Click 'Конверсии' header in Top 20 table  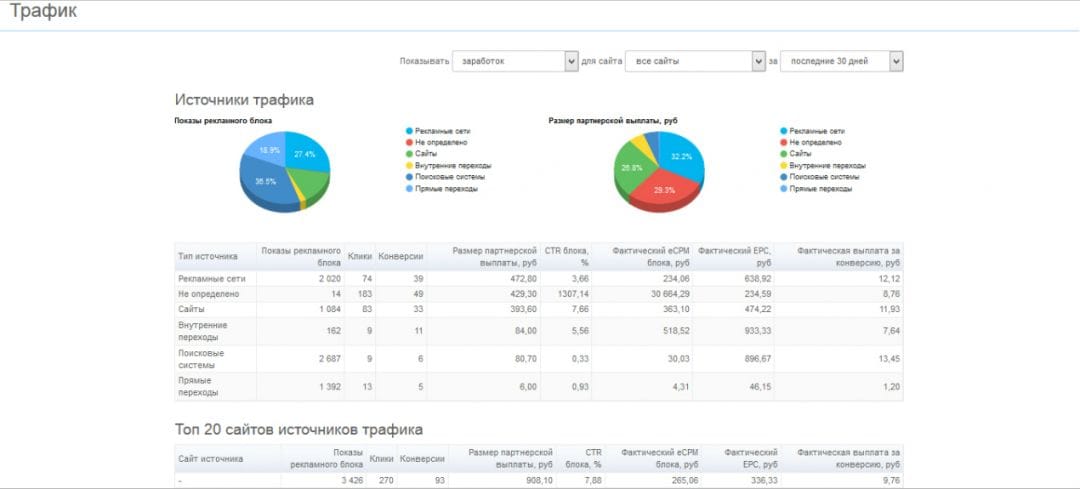tap(422, 459)
